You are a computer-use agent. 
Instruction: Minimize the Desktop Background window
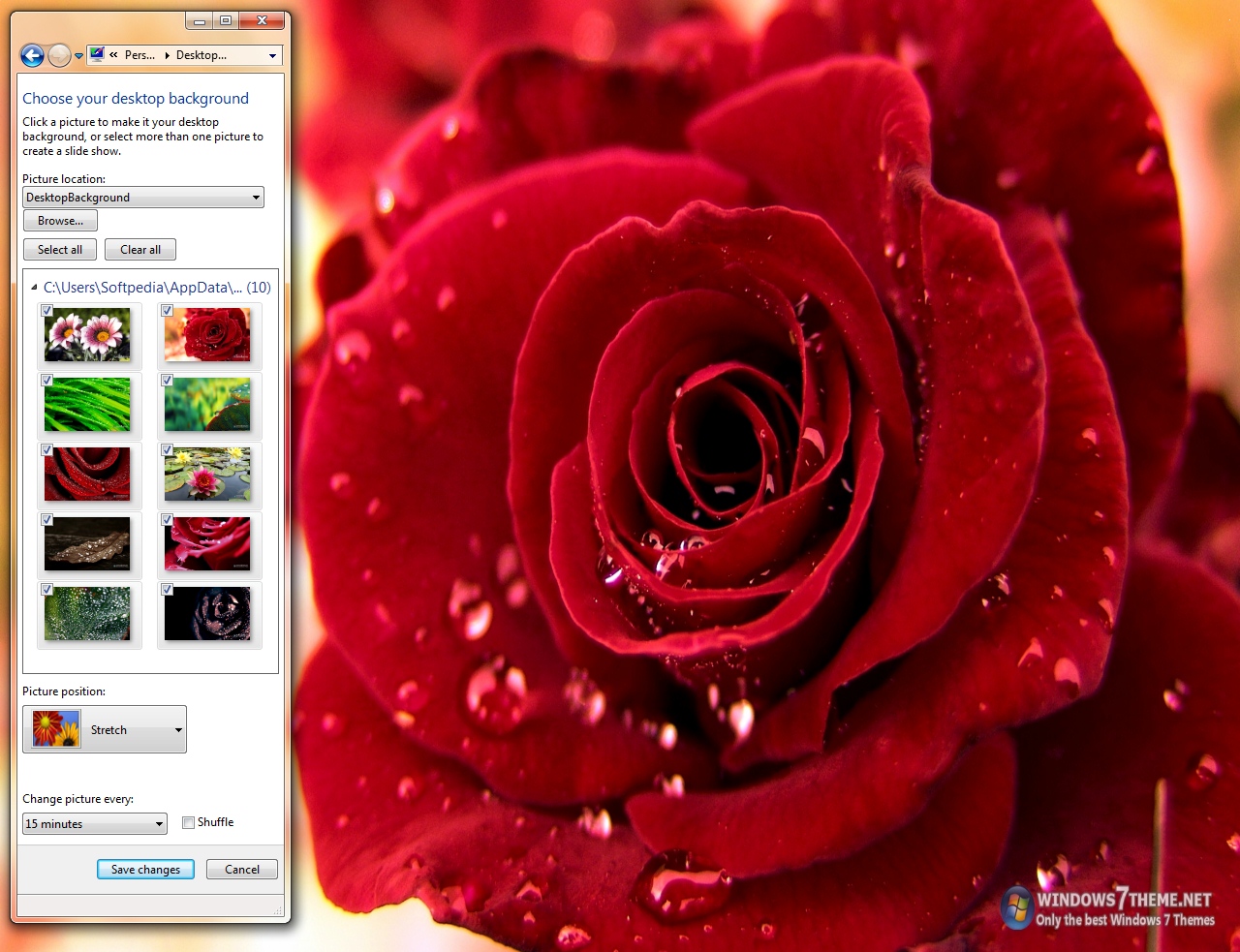200,21
